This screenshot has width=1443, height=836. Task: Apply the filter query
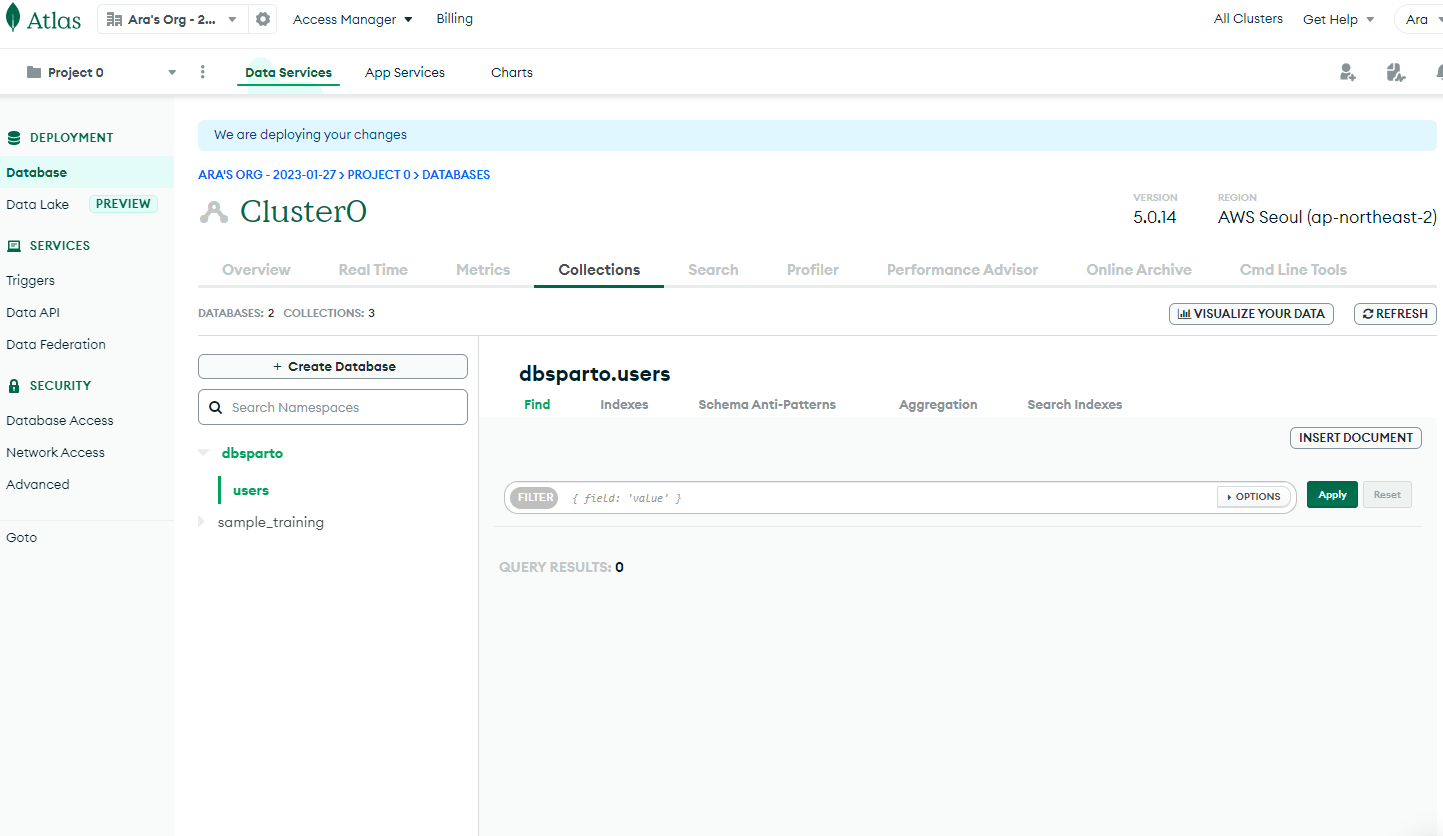point(1332,495)
